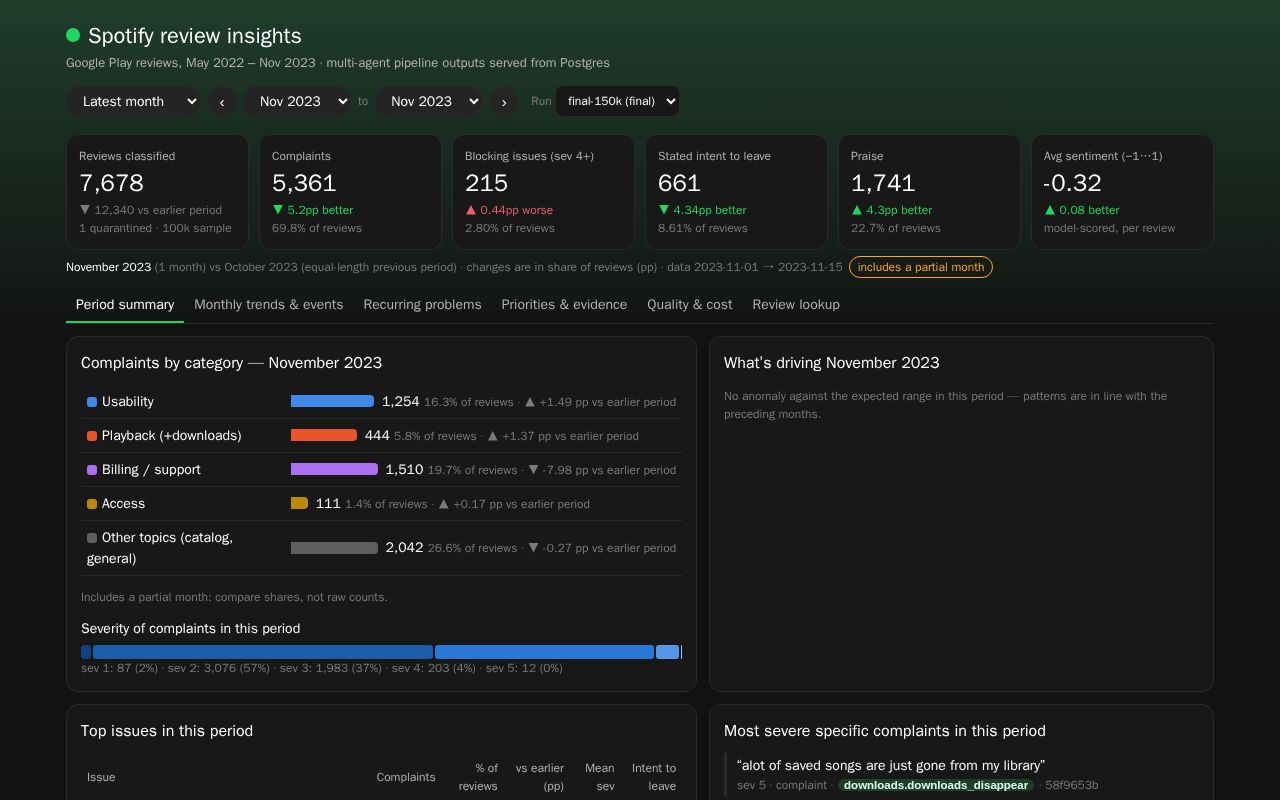Open the Quality & cost tab
1280x800 pixels.
tap(689, 304)
